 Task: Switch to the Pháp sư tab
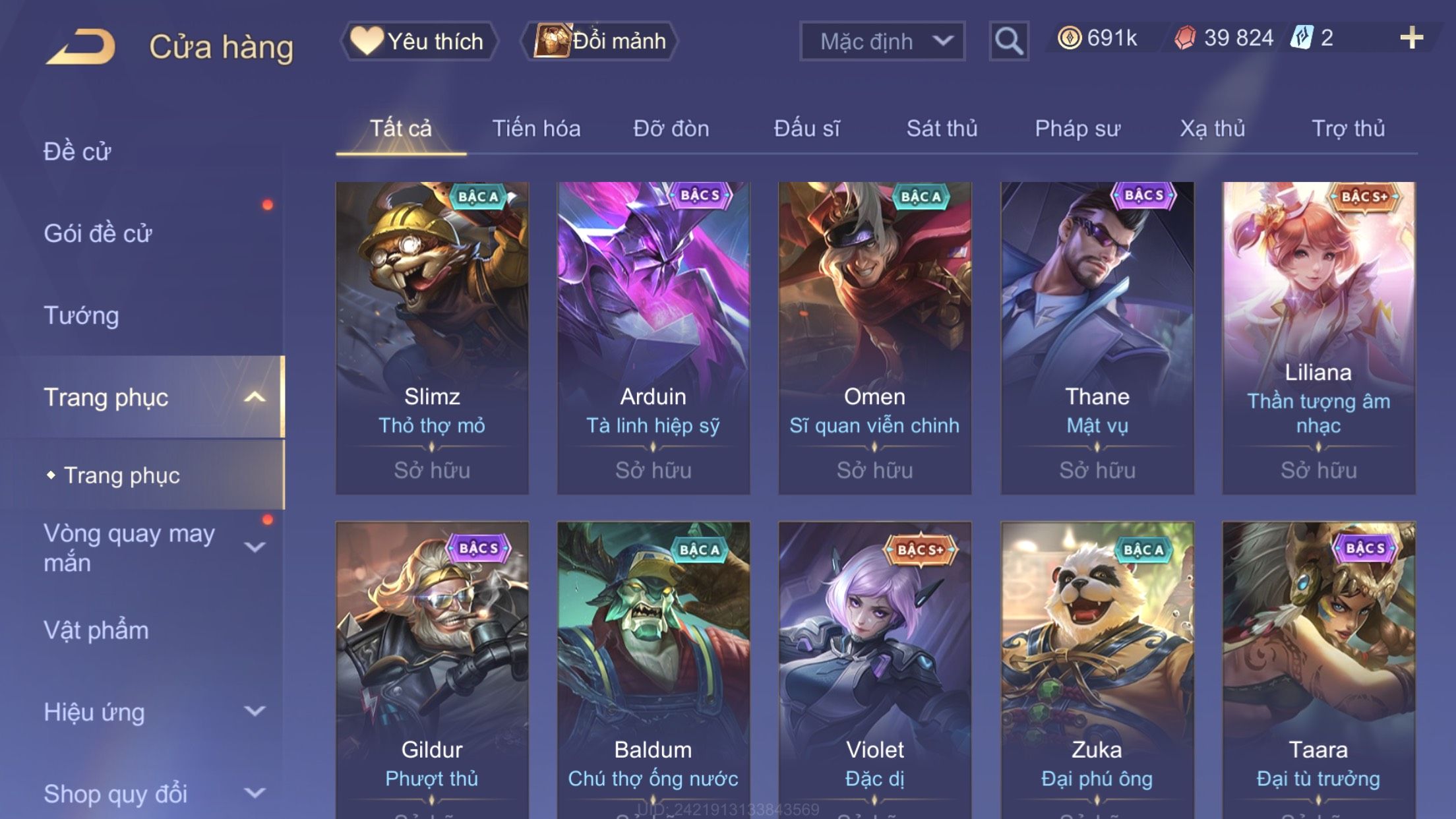point(1077,128)
